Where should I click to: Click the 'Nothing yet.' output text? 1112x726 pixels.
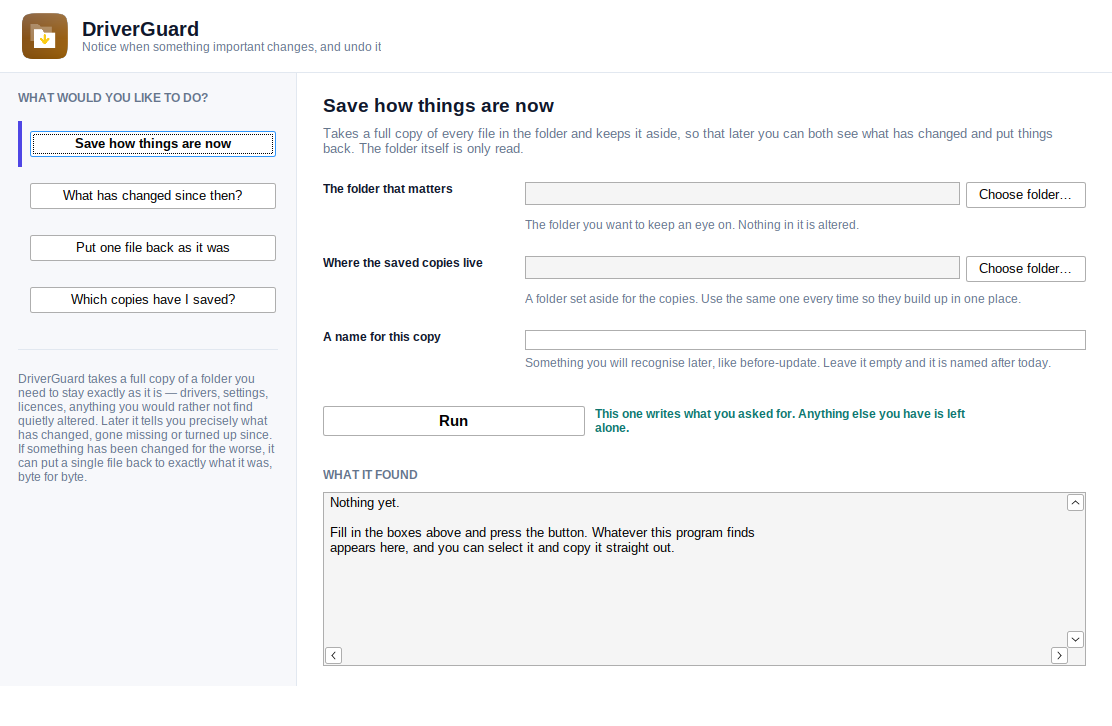(365, 503)
